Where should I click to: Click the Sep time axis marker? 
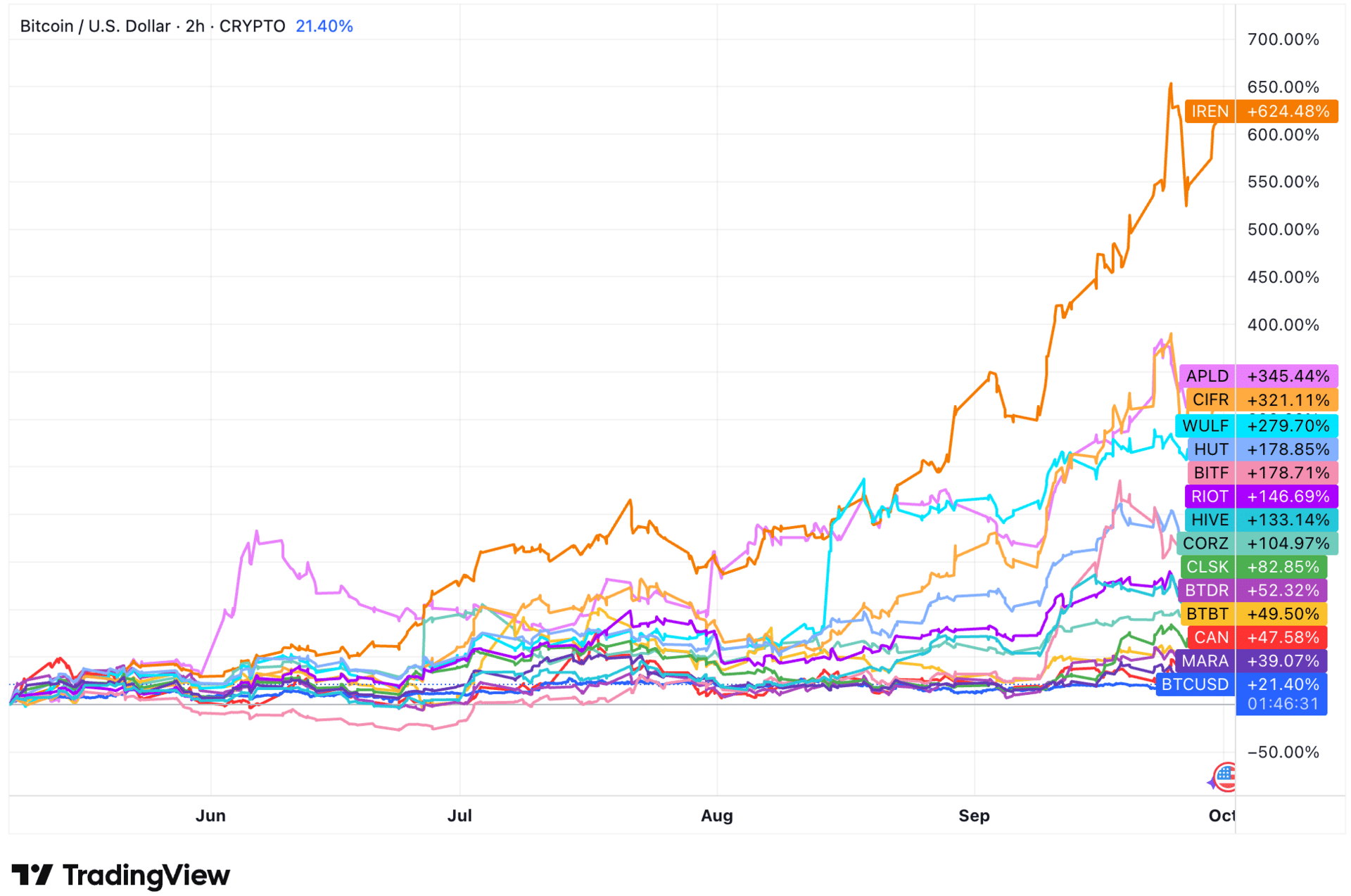click(974, 815)
